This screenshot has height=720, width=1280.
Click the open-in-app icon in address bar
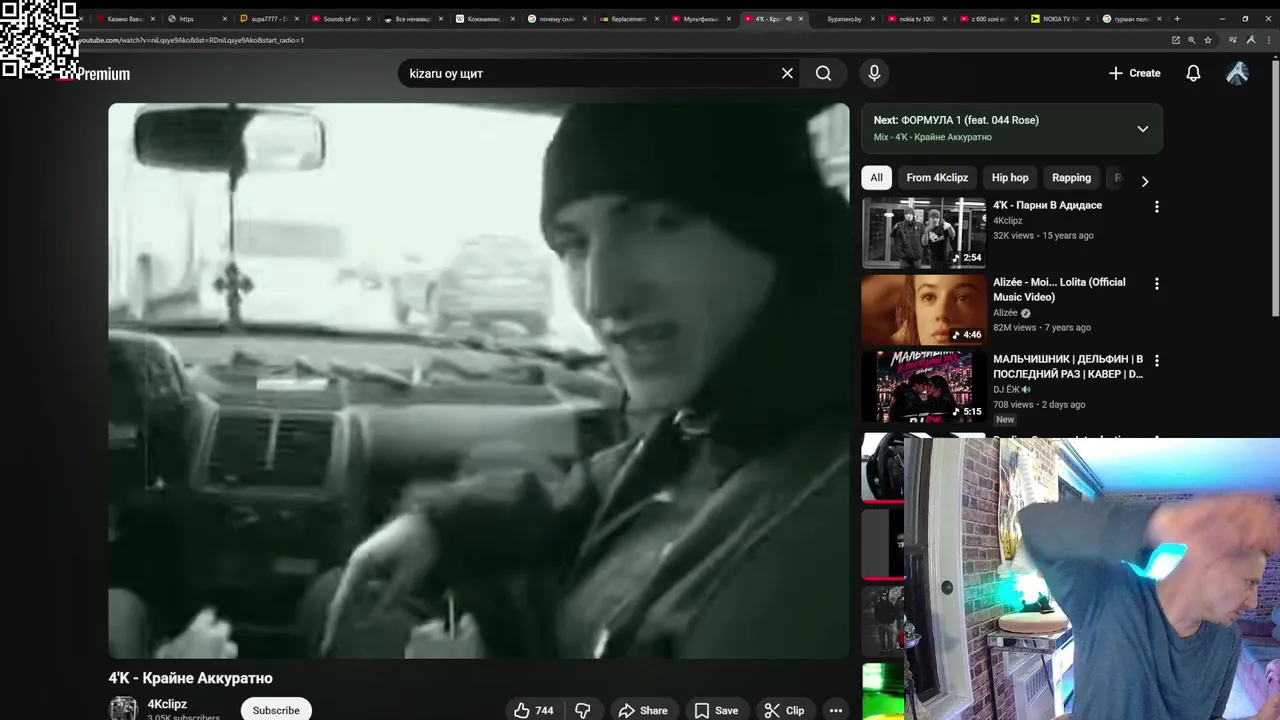tap(1176, 40)
